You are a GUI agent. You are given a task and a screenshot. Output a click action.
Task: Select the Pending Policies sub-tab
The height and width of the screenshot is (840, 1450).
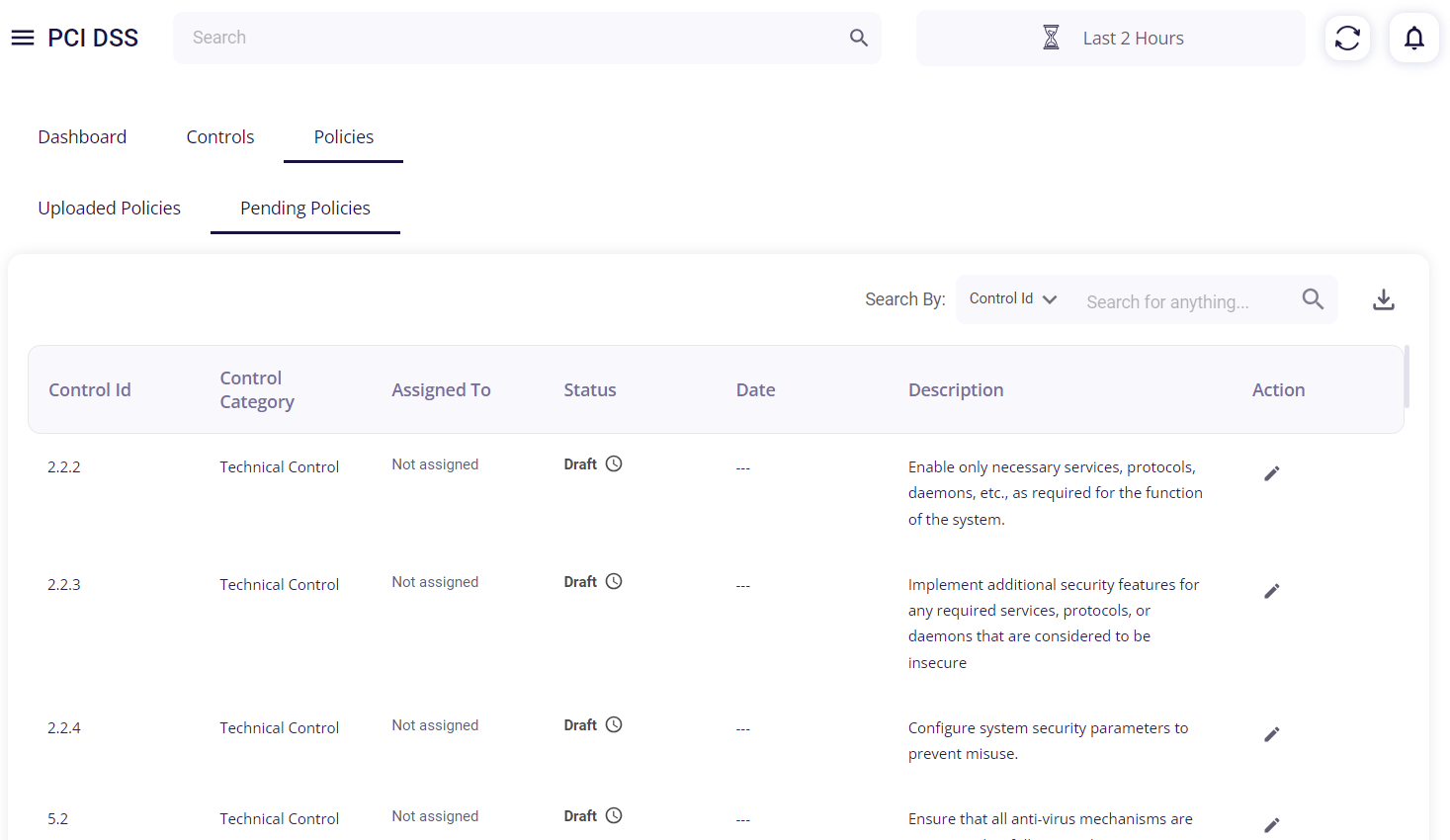click(x=305, y=209)
